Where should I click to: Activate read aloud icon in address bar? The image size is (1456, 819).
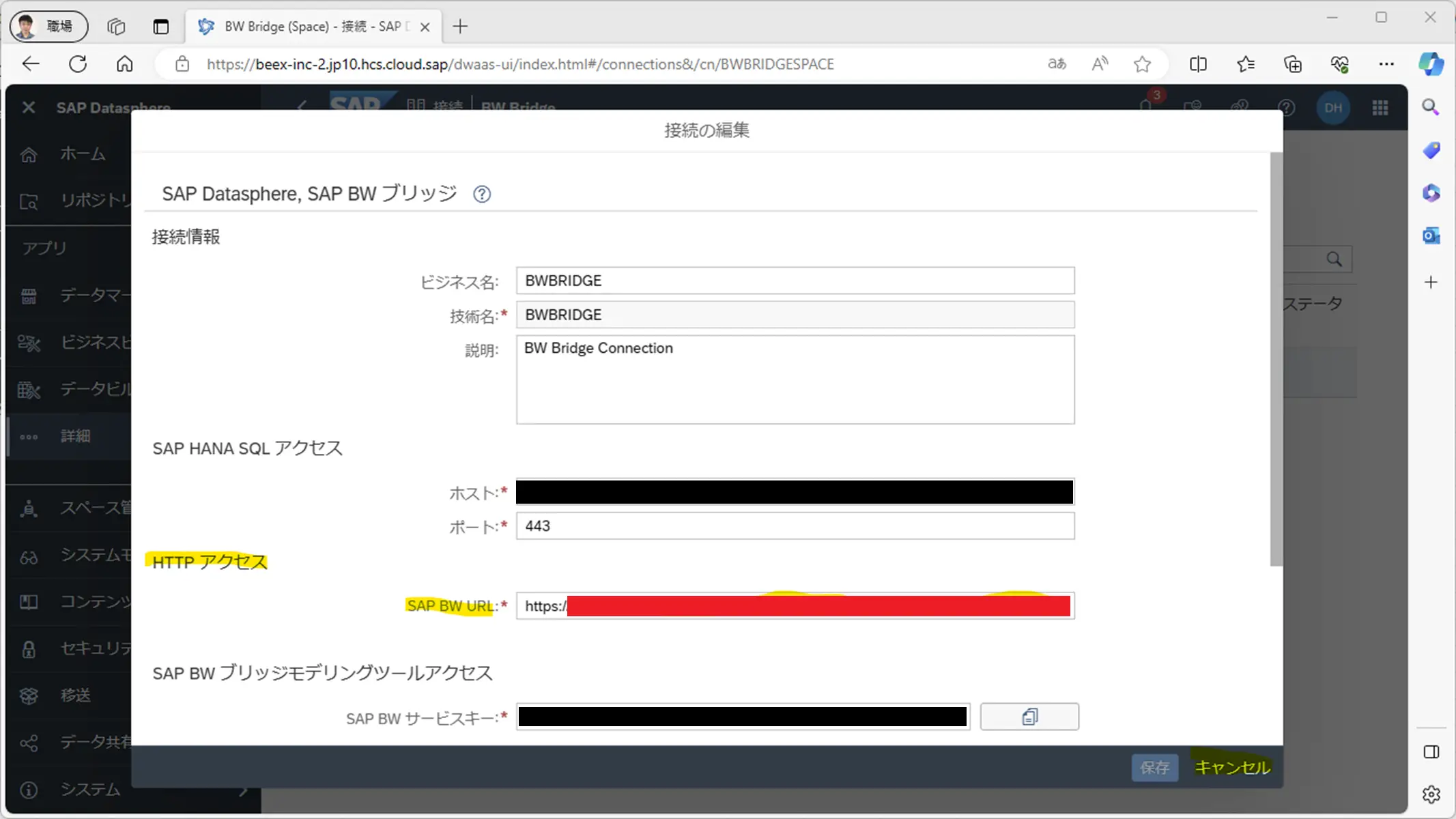1100,64
